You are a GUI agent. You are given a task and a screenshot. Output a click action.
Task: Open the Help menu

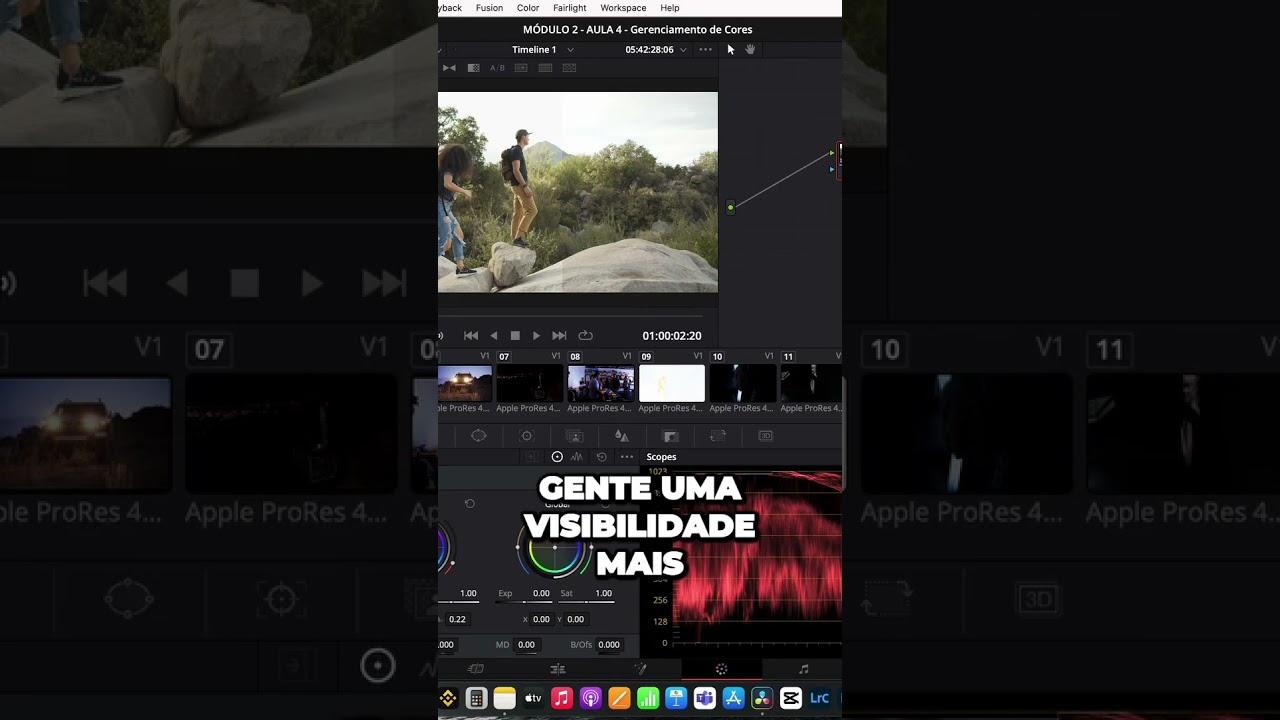[670, 8]
